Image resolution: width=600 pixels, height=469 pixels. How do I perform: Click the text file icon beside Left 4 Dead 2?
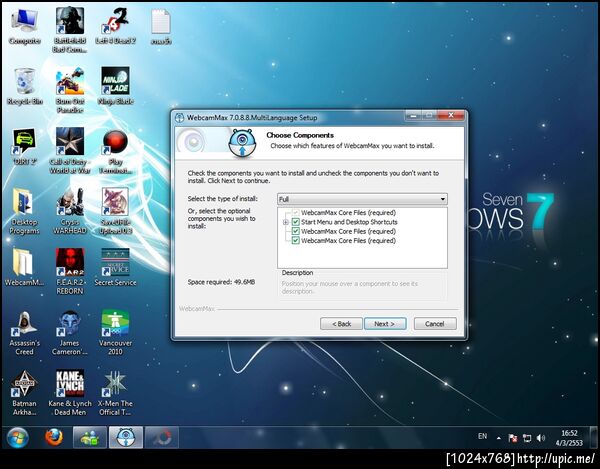point(161,27)
